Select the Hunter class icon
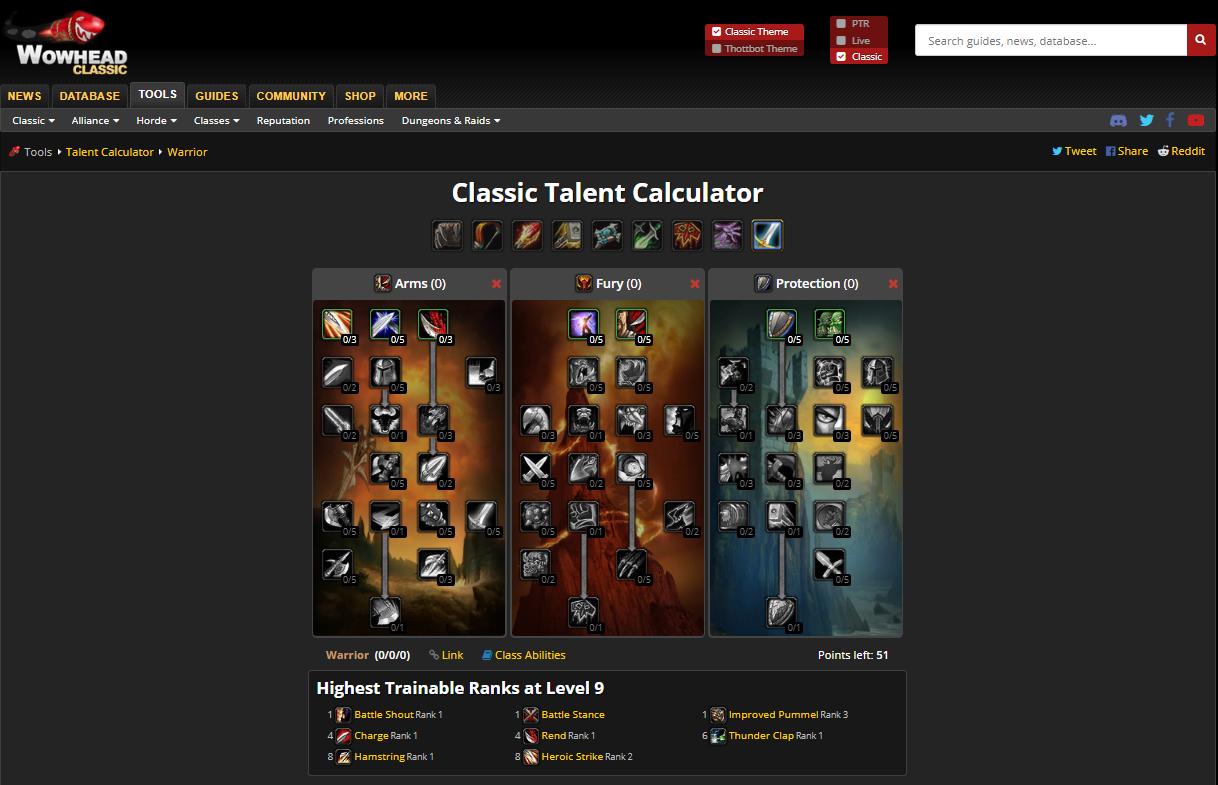 (x=487, y=235)
